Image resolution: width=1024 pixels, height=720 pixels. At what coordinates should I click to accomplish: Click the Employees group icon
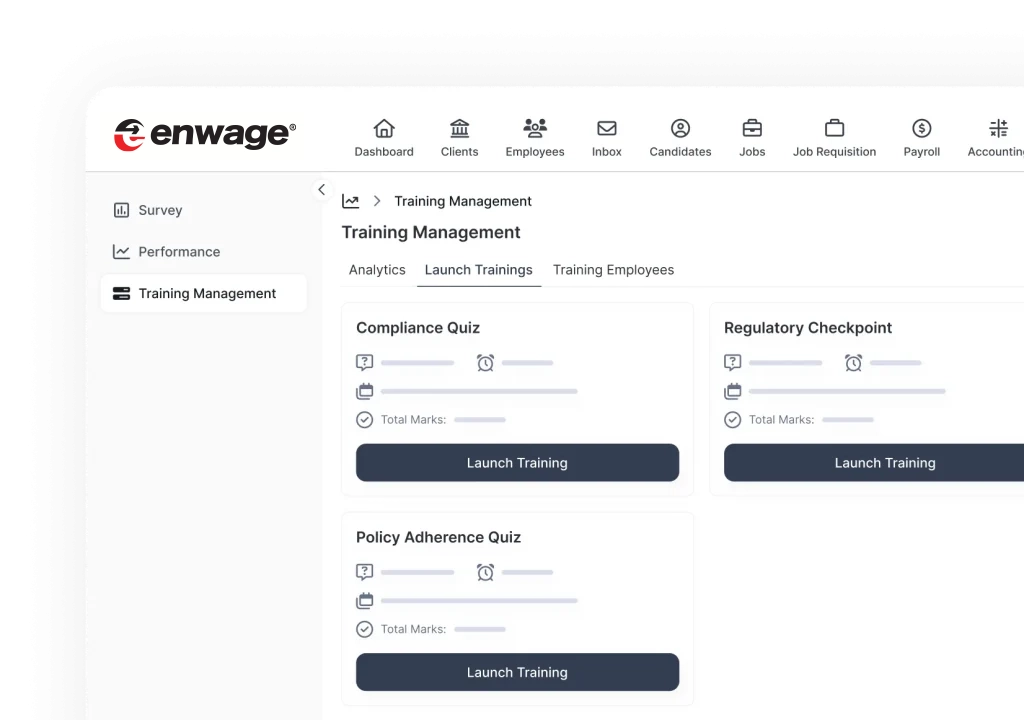click(534, 129)
